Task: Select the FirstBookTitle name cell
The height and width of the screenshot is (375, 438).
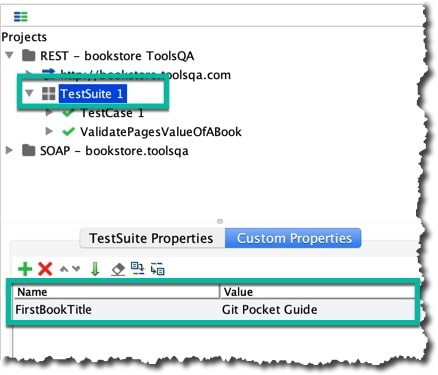Action: point(116,310)
